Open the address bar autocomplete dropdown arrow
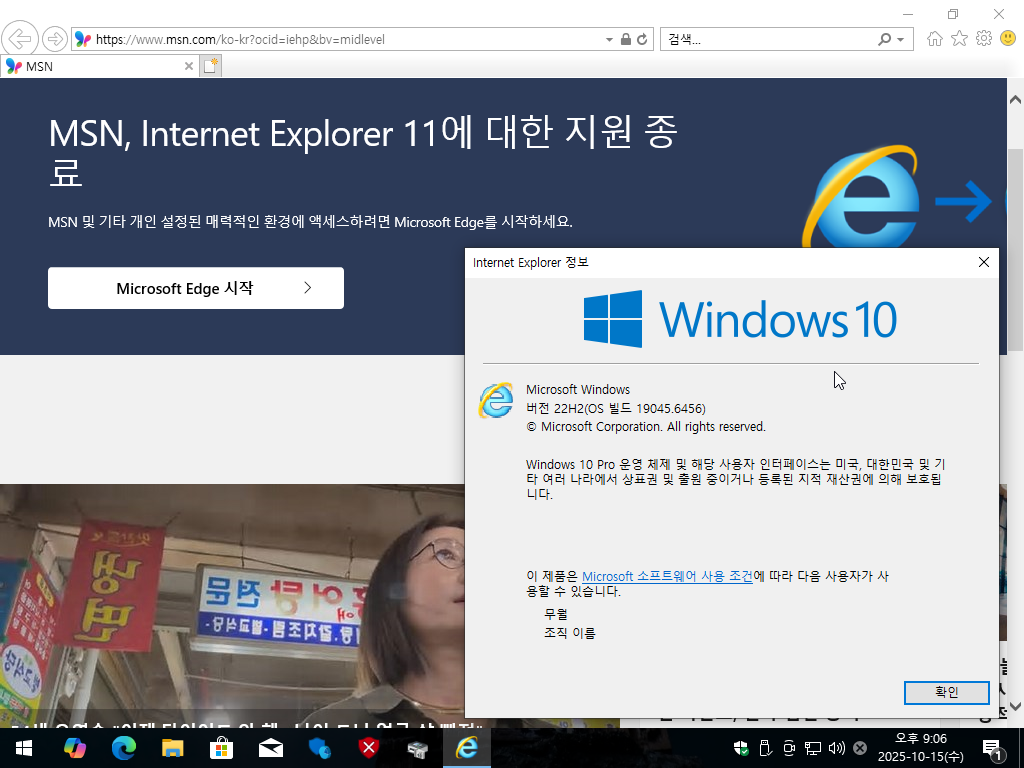 pos(609,40)
